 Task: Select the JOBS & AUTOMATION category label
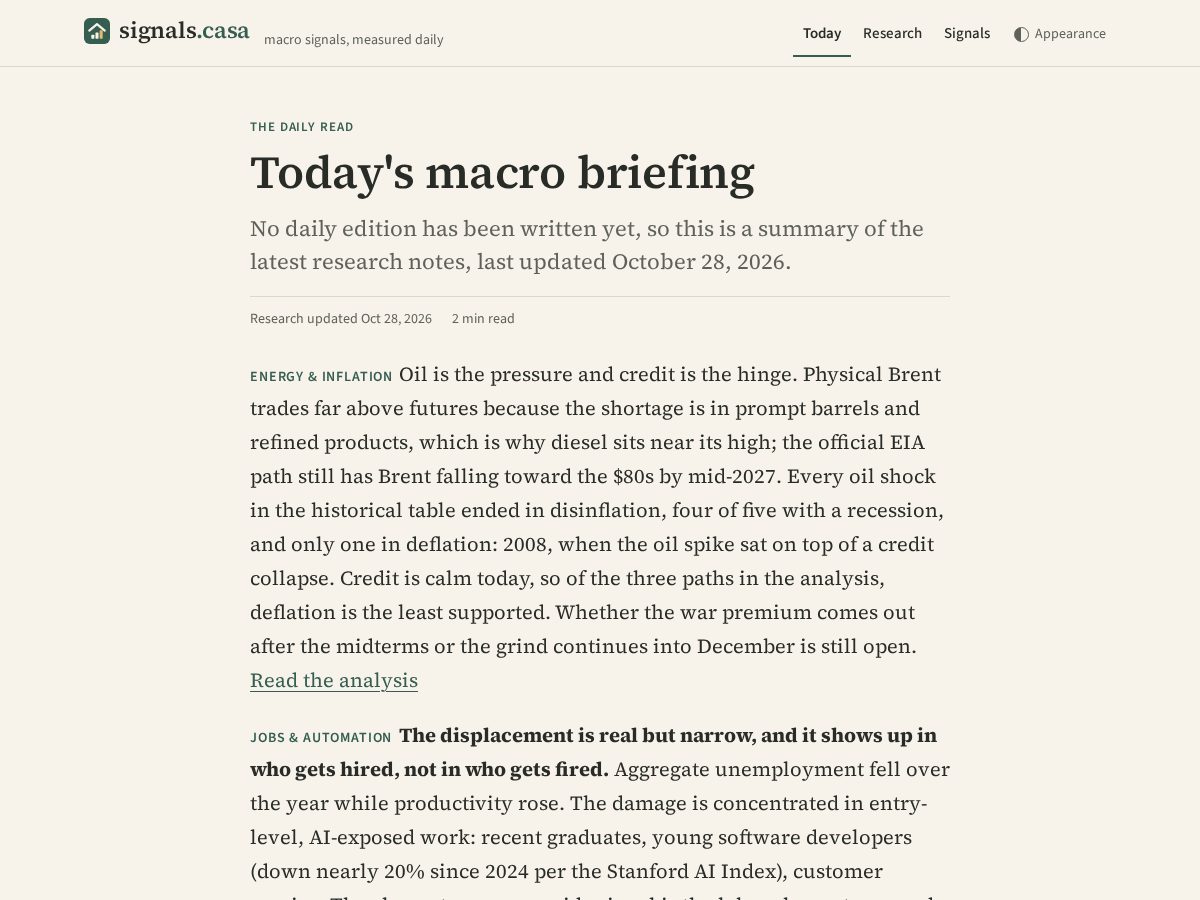tap(321, 738)
